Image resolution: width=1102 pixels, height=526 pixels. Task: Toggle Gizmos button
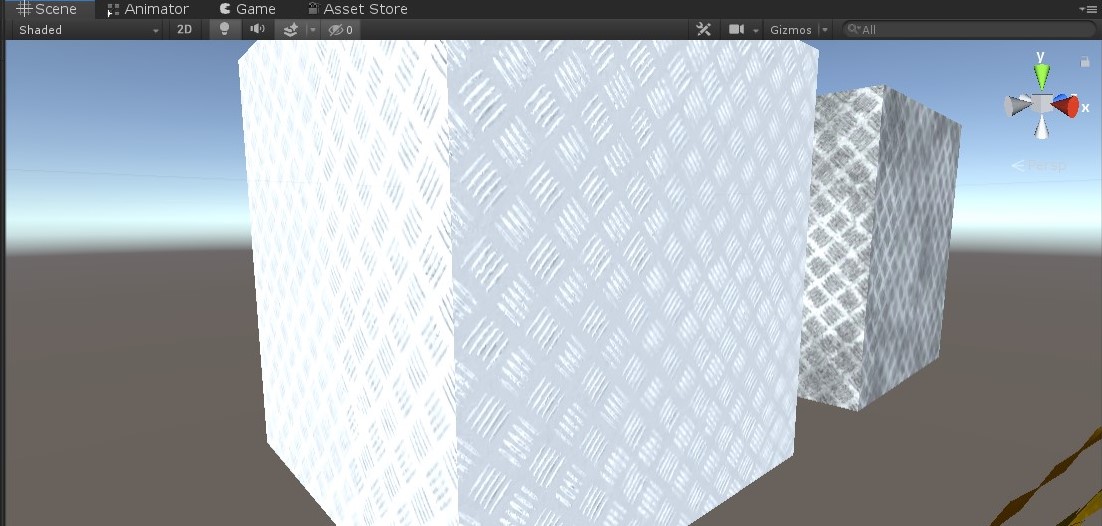(x=791, y=30)
